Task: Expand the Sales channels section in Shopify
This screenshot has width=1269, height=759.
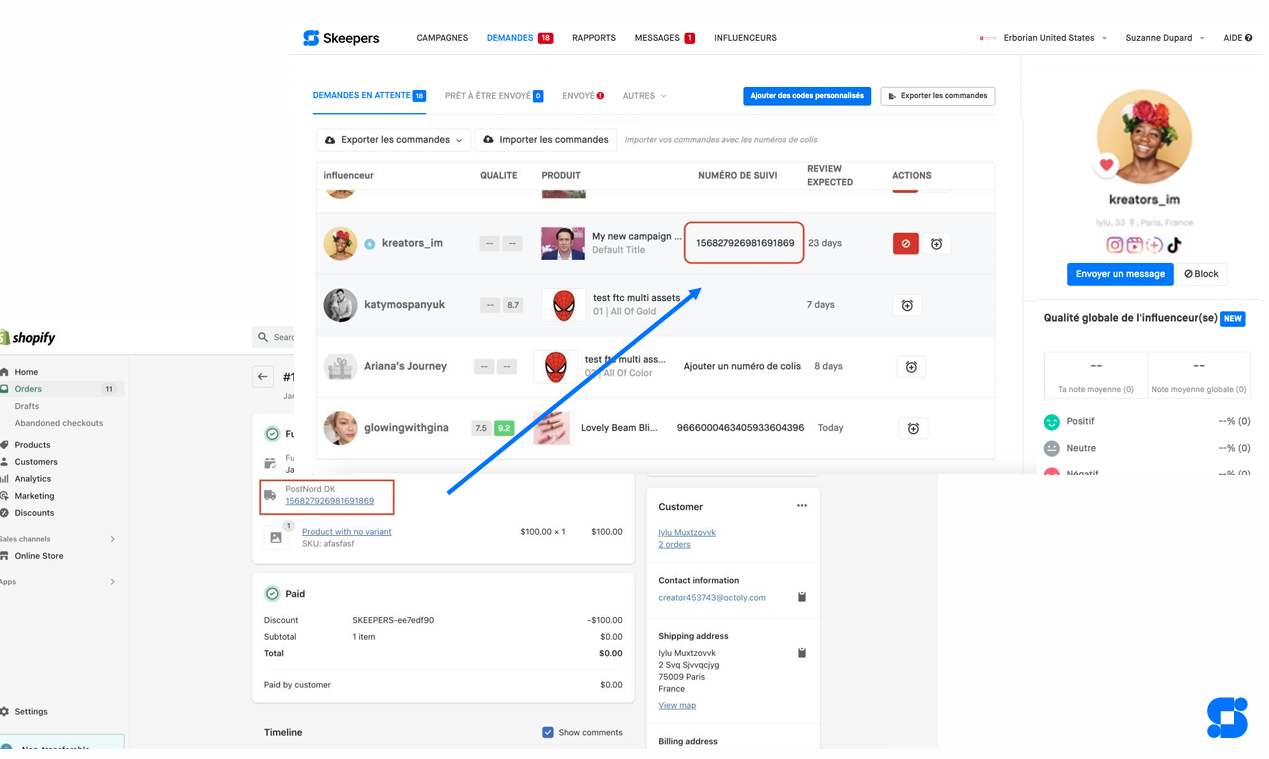Action: point(112,539)
